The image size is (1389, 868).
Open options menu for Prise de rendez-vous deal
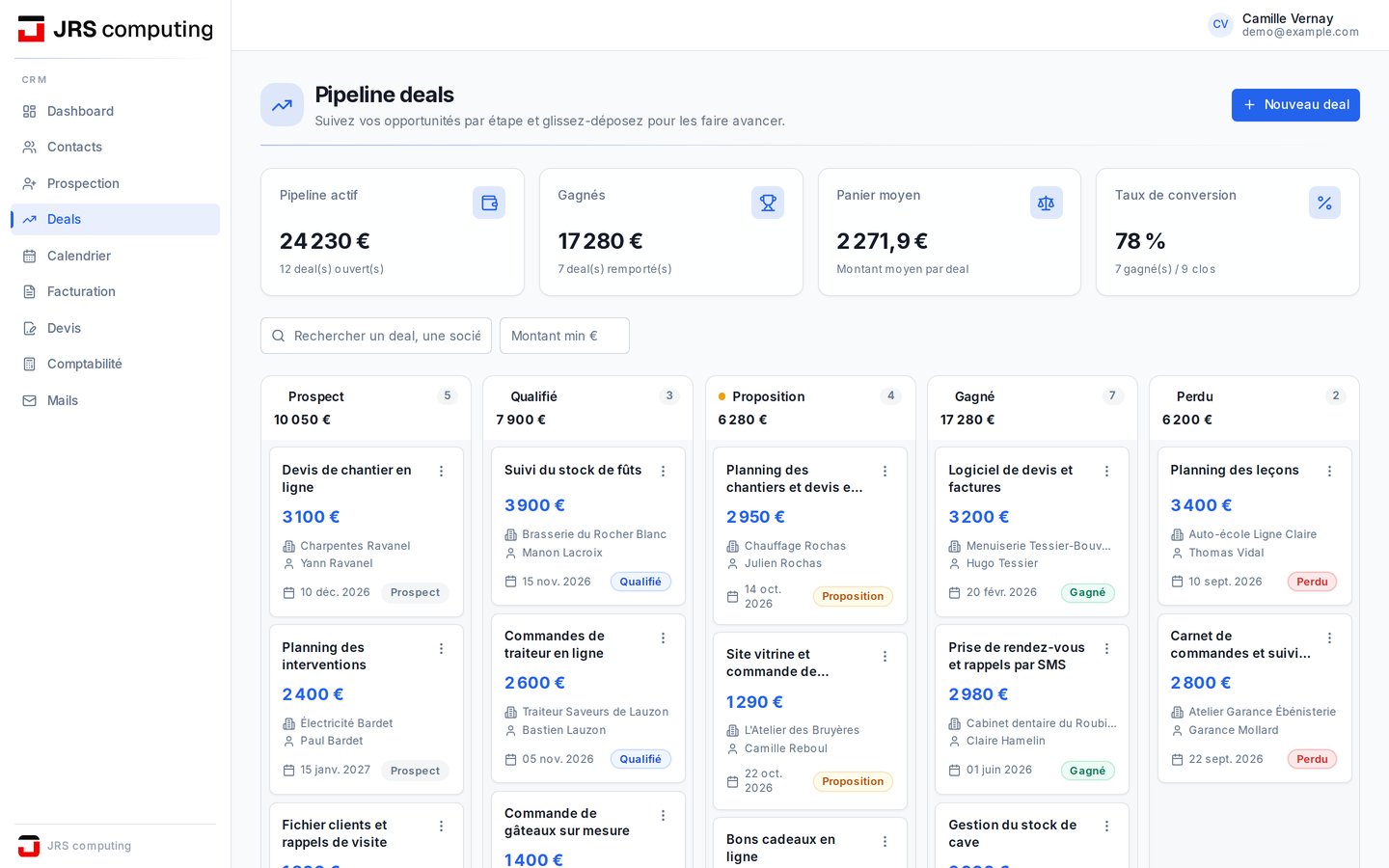(1106, 649)
